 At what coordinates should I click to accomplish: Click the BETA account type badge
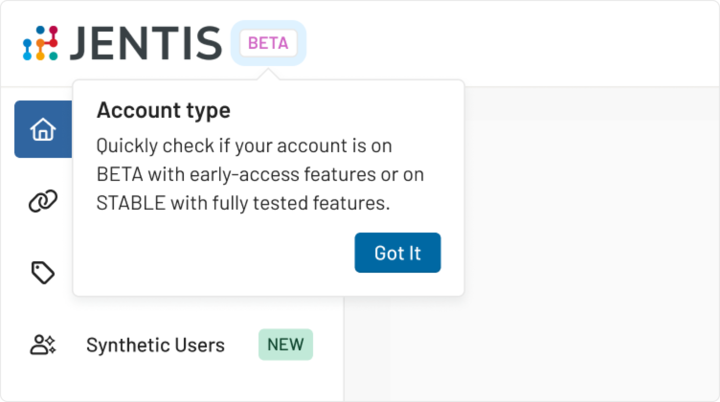click(268, 43)
